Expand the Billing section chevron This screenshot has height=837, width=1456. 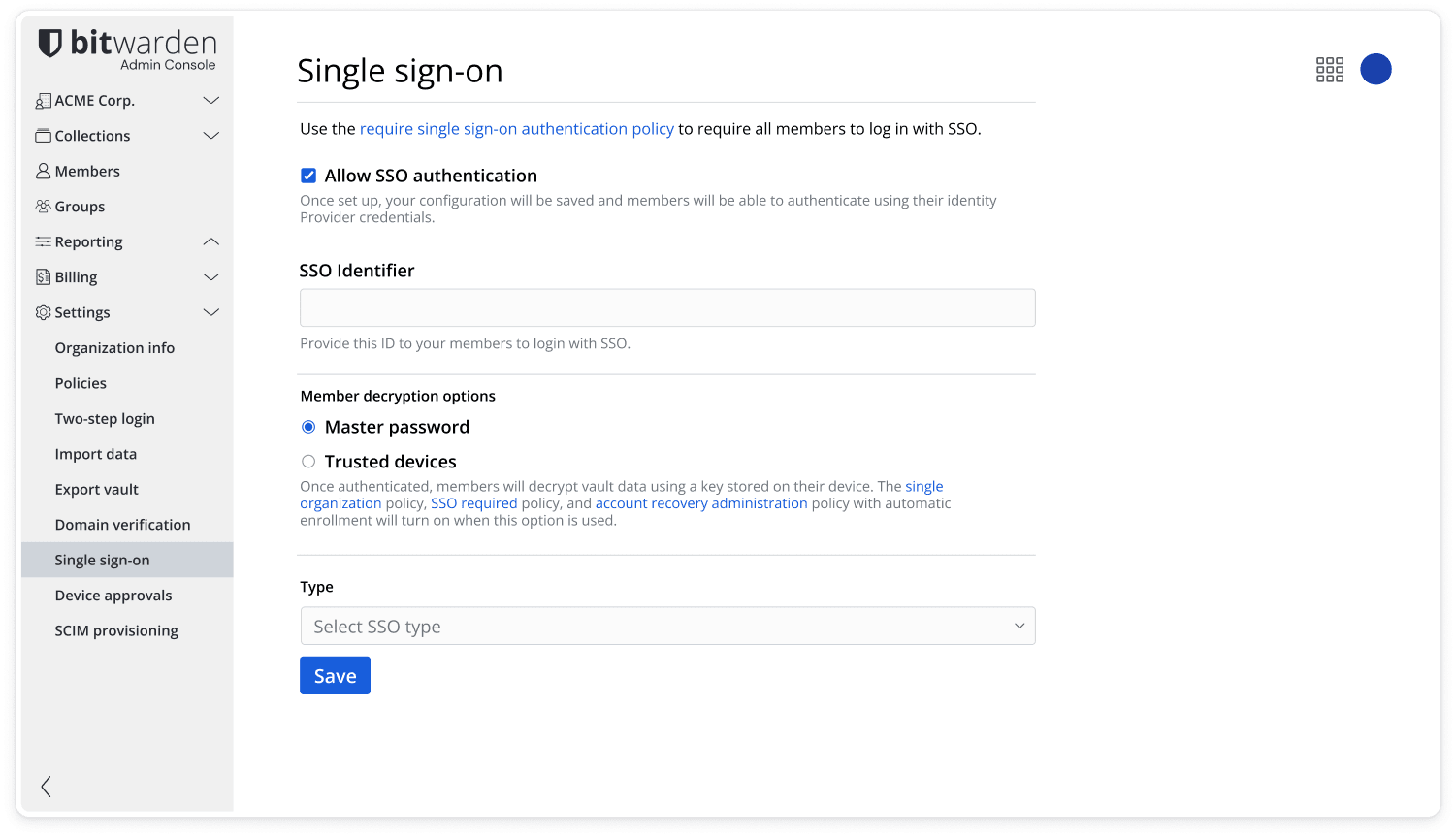click(210, 276)
